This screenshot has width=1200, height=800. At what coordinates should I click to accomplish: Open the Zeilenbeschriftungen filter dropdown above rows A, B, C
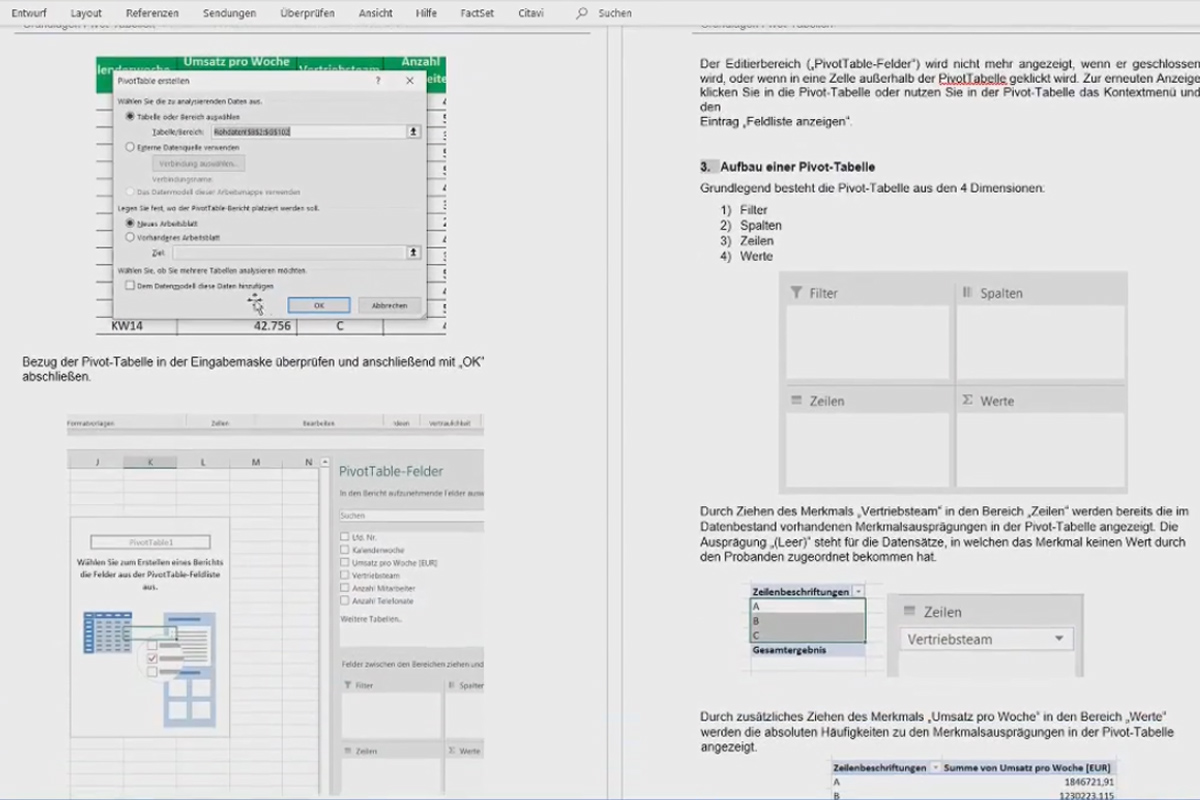[x=859, y=592]
